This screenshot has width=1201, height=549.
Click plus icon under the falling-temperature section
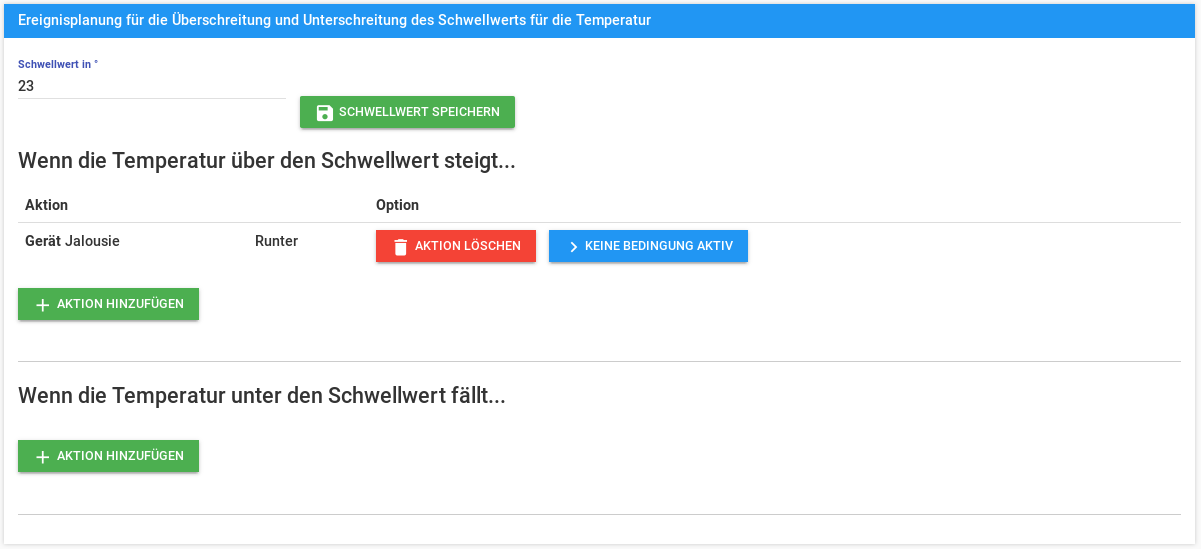(x=42, y=456)
